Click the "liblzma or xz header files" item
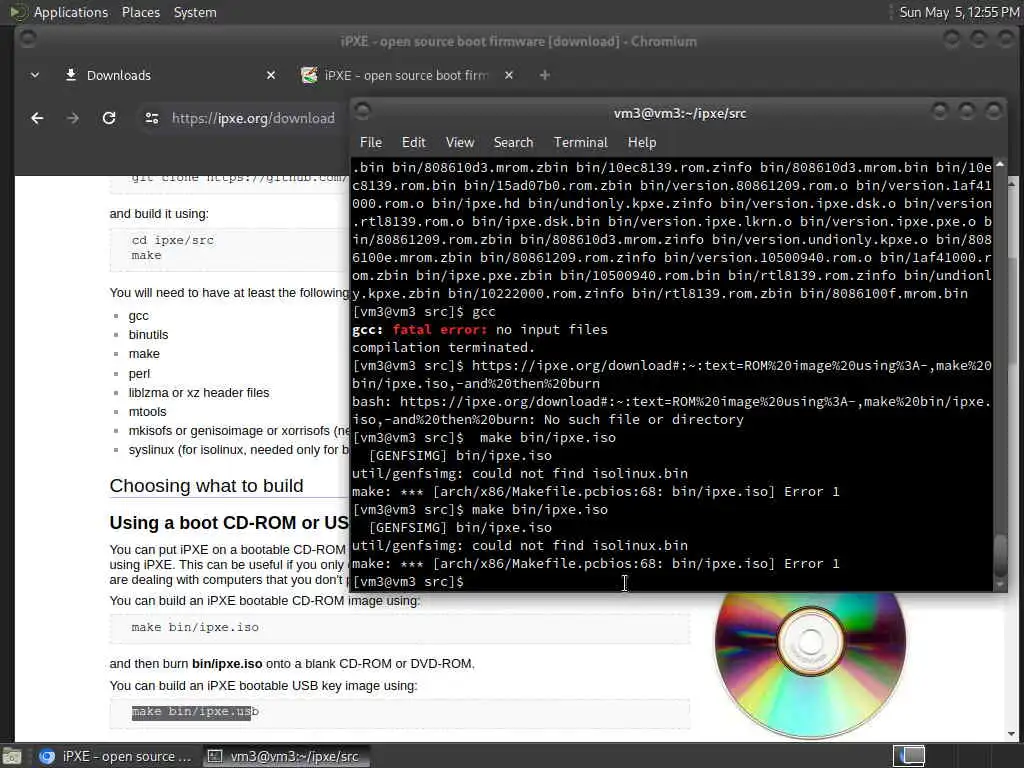The width and height of the screenshot is (1024, 768). click(x=199, y=392)
